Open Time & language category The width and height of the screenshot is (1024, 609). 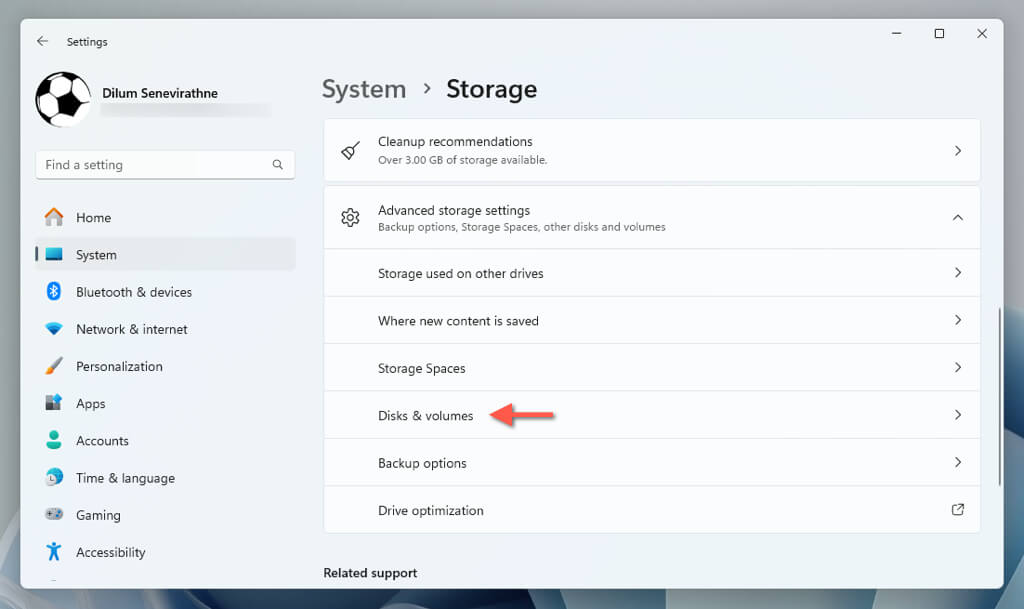pos(125,478)
